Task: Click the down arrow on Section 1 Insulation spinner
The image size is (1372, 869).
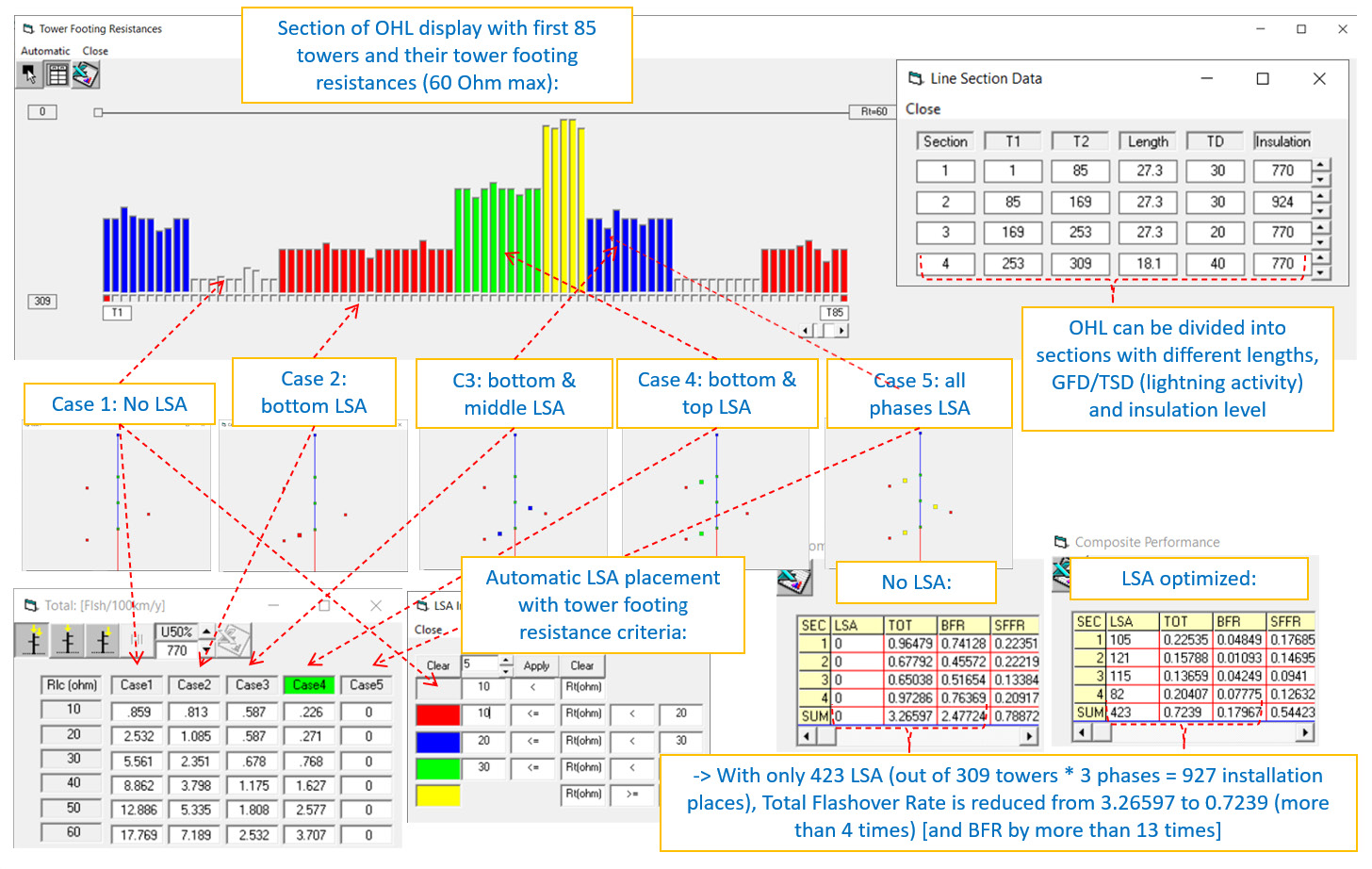Action: [x=1322, y=178]
